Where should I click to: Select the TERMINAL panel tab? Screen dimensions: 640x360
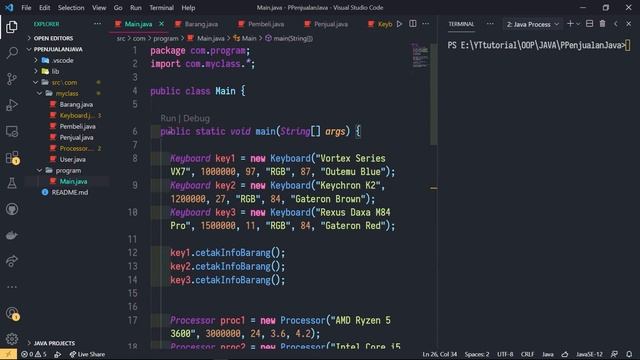point(461,24)
